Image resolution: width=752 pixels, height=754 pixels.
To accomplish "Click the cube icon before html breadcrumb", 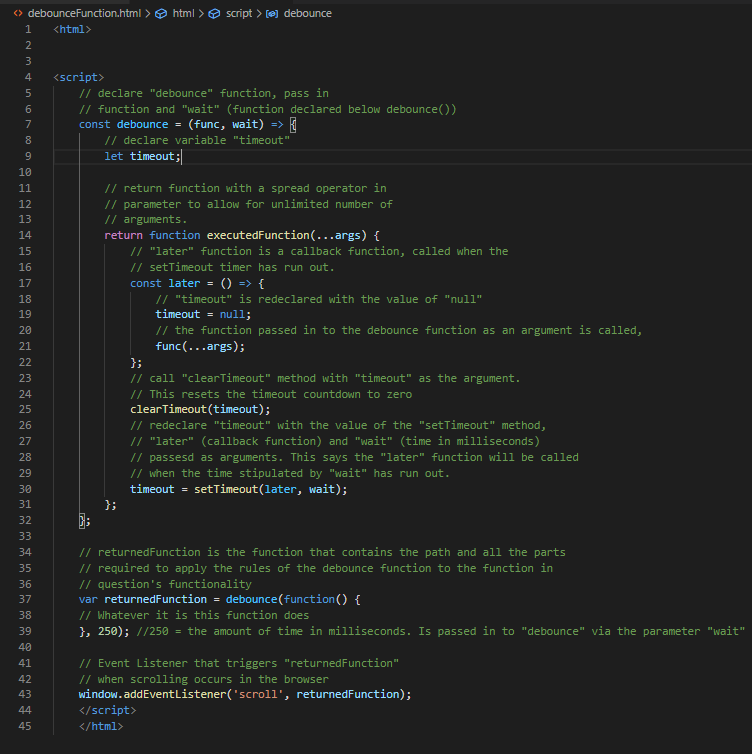I will [x=161, y=13].
